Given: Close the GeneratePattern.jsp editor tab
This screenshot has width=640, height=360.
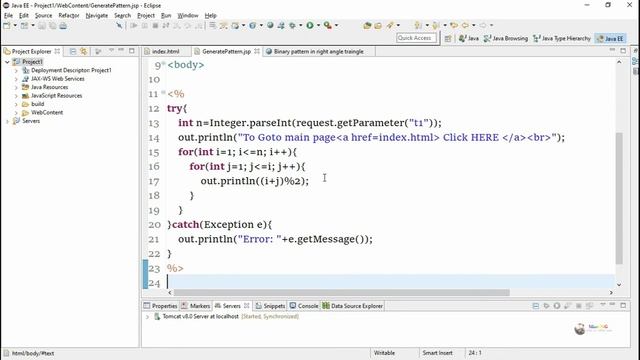Looking at the screenshot, I should 257,51.
